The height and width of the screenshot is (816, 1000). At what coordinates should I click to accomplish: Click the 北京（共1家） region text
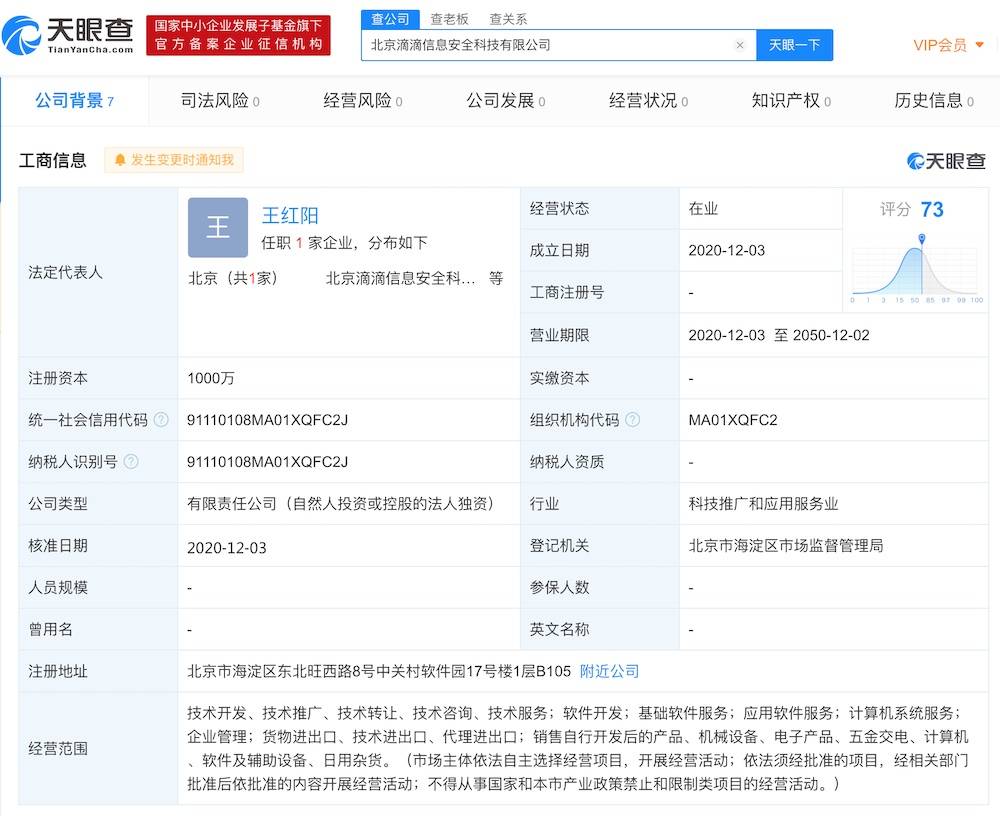tap(233, 278)
